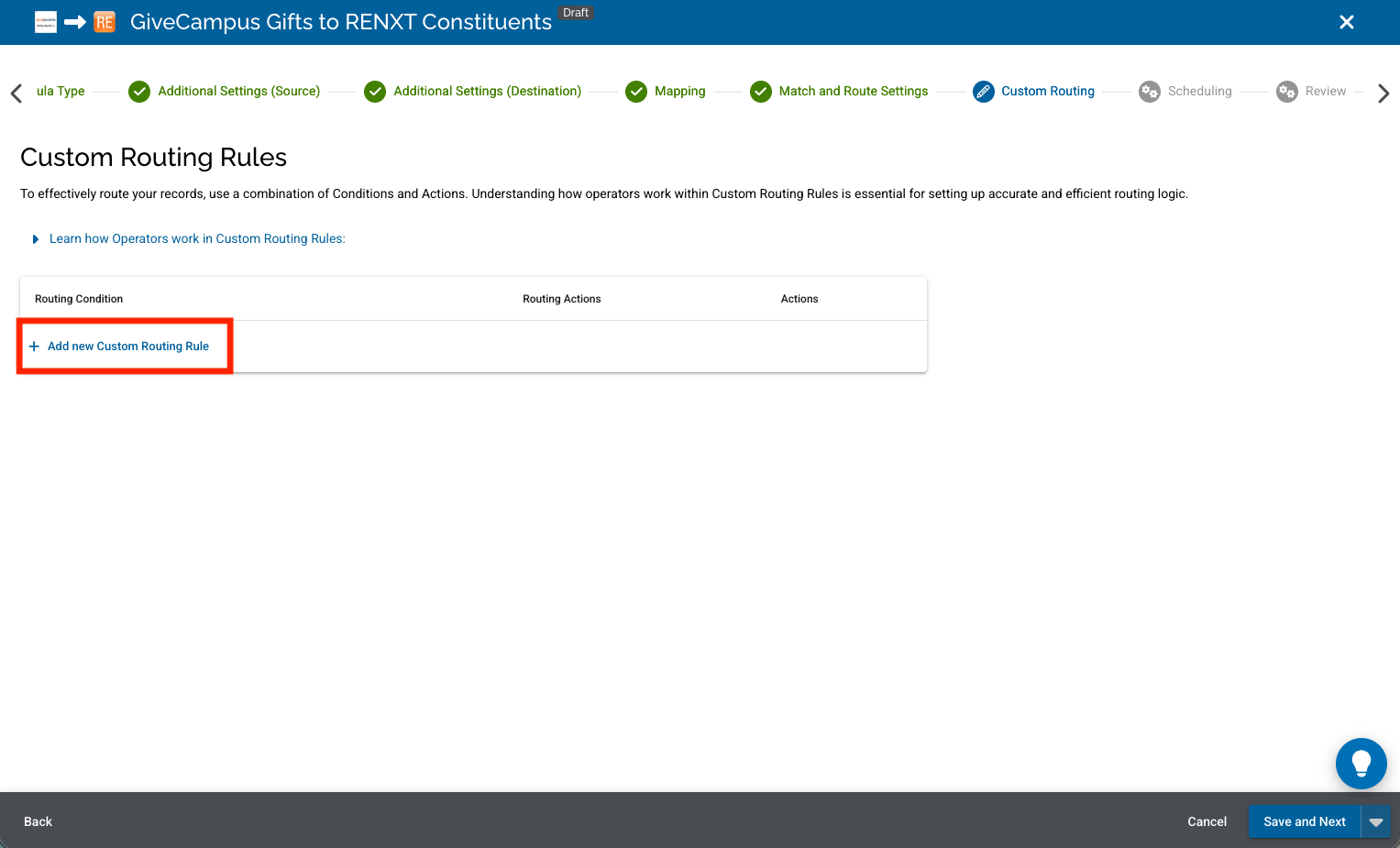Image resolution: width=1400 pixels, height=848 pixels.
Task: Expand the Operators help triangle
Action: click(36, 239)
